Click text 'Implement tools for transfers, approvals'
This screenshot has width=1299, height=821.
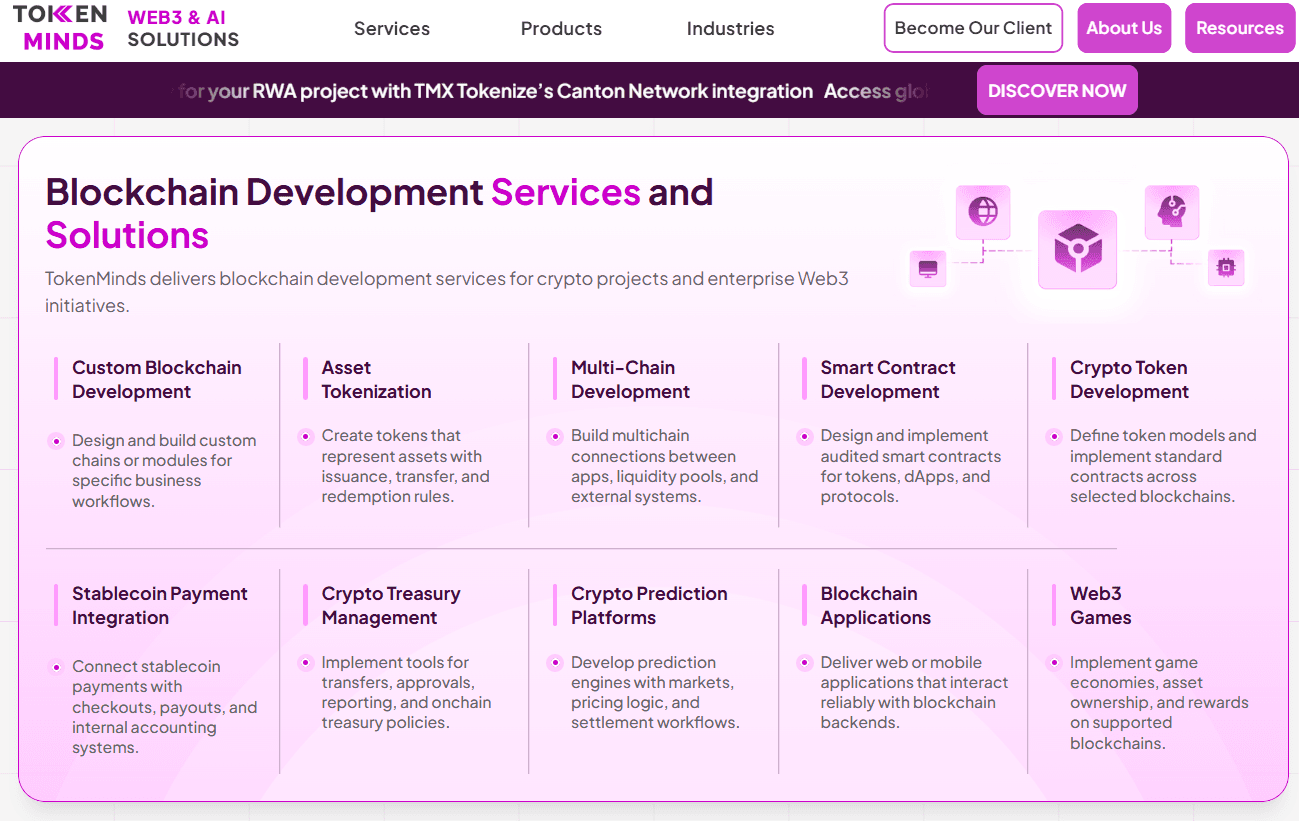[x=406, y=692]
